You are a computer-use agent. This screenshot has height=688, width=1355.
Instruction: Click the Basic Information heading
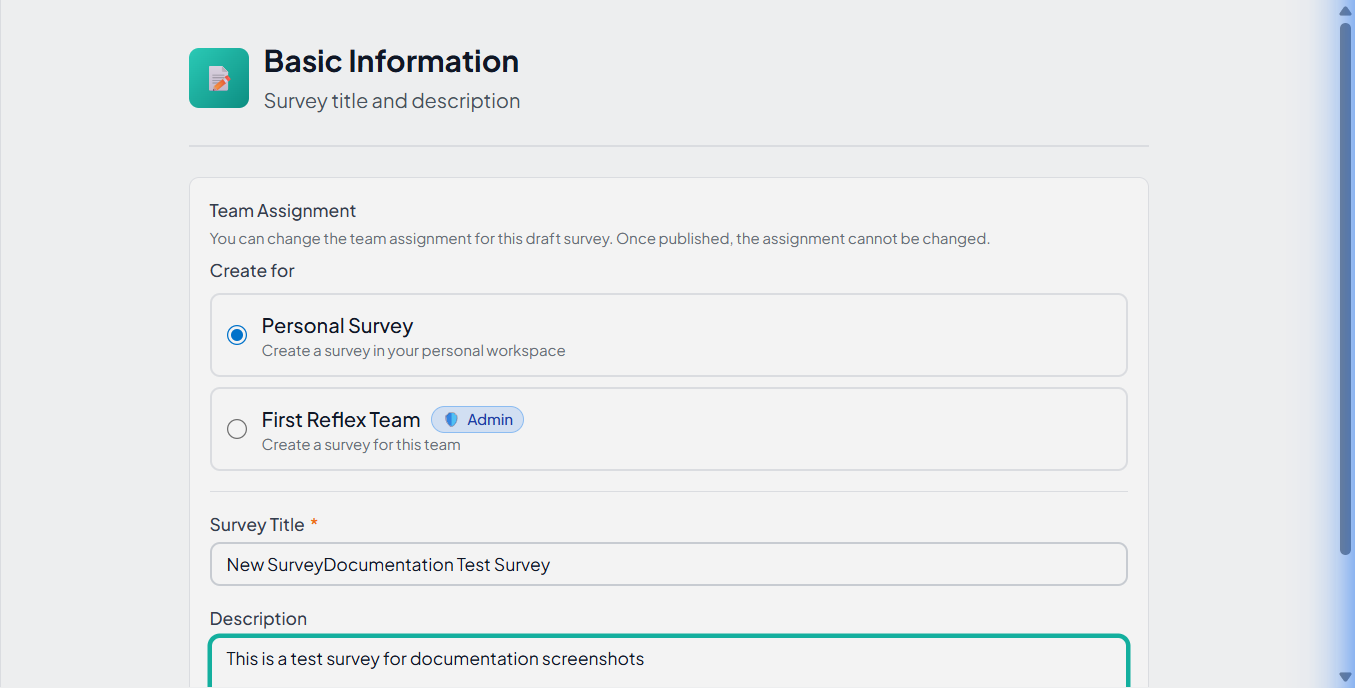[391, 61]
